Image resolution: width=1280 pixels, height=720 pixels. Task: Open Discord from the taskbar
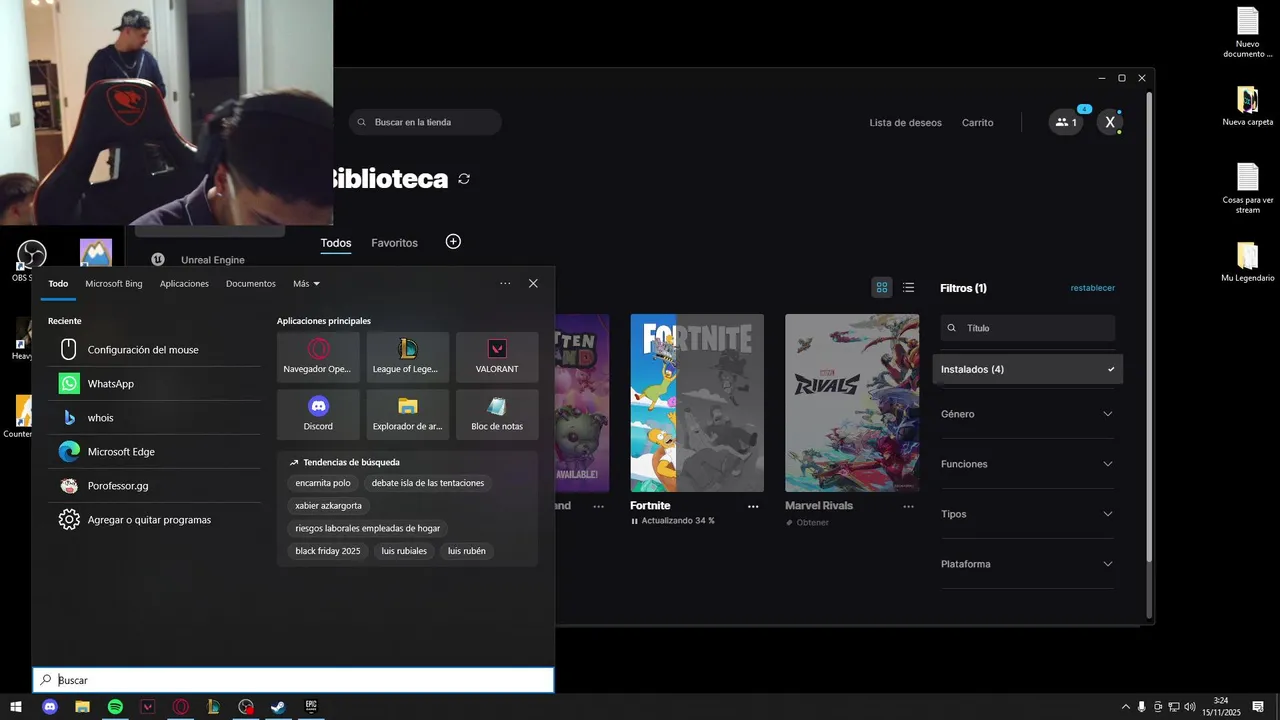[x=49, y=707]
